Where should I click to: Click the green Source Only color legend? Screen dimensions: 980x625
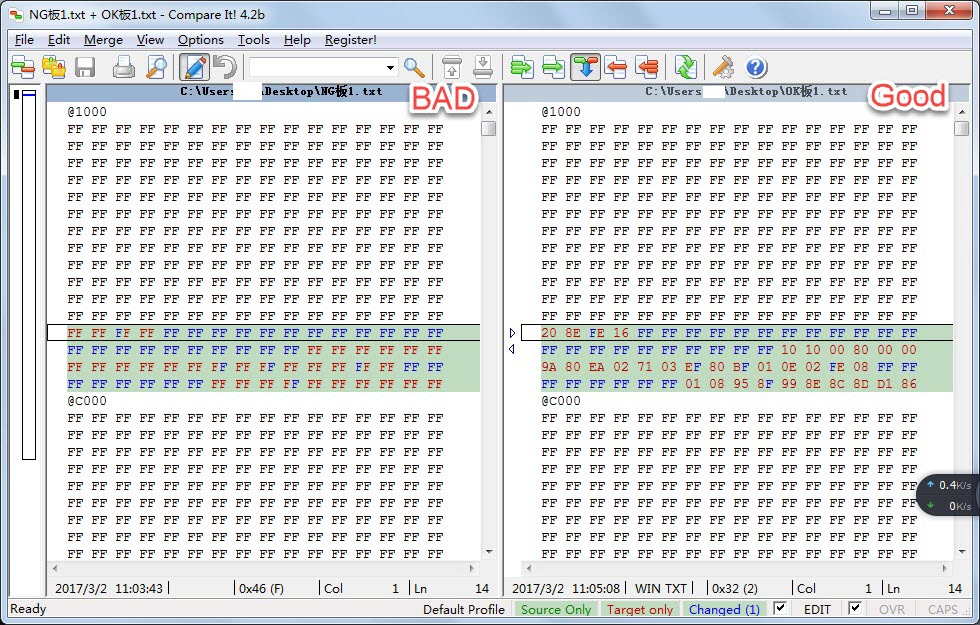[x=556, y=609]
